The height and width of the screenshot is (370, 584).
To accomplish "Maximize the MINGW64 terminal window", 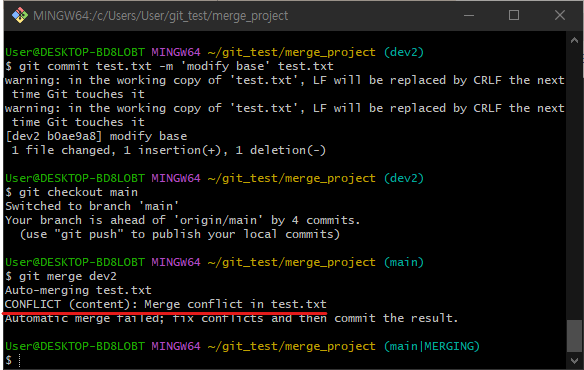I will click(514, 15).
